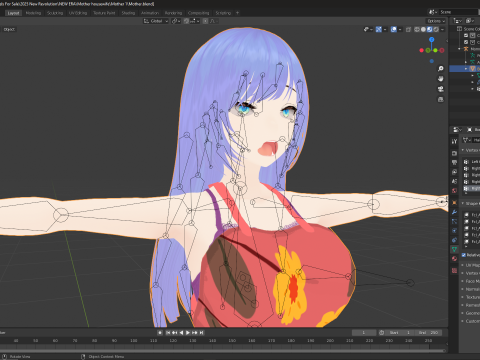The height and width of the screenshot is (360, 480).
Task: Open the Render properties tab icon
Action: (454, 153)
